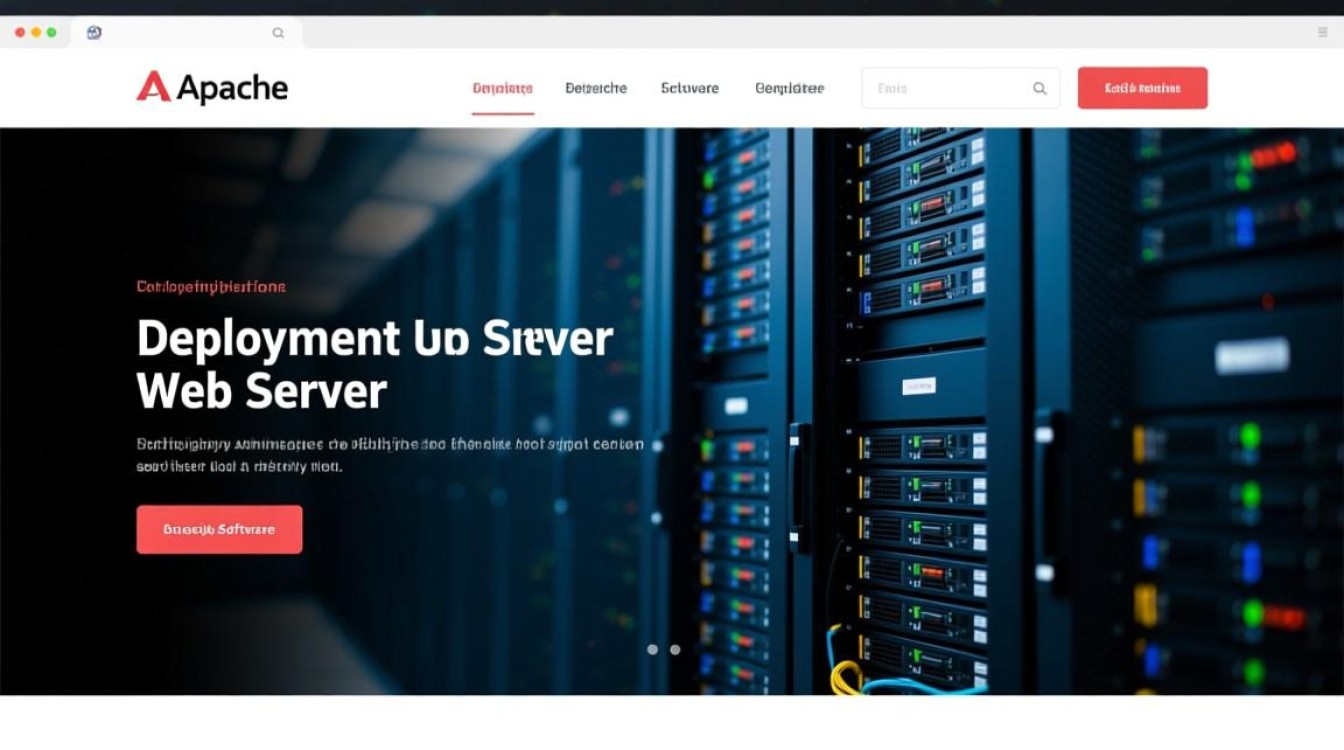
Task: Click the favicon on the browser tab
Action: tap(94, 33)
